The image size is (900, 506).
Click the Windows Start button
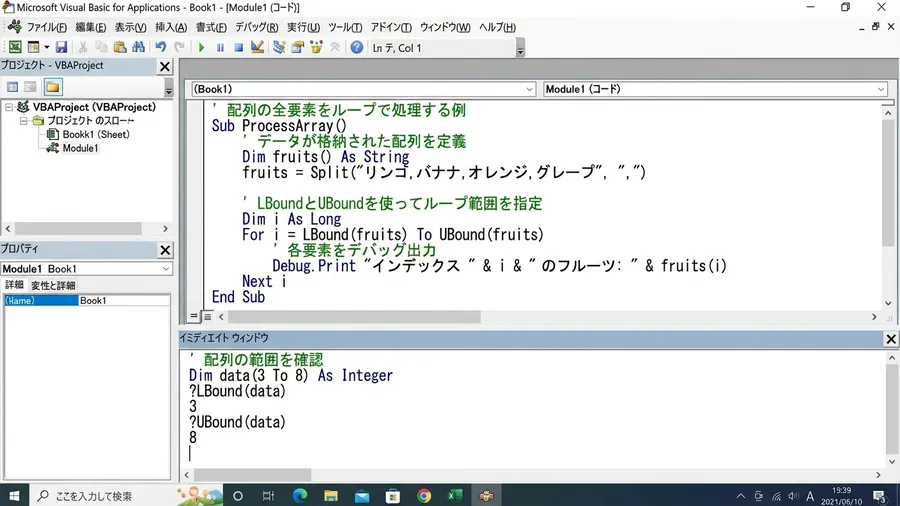coord(14,496)
